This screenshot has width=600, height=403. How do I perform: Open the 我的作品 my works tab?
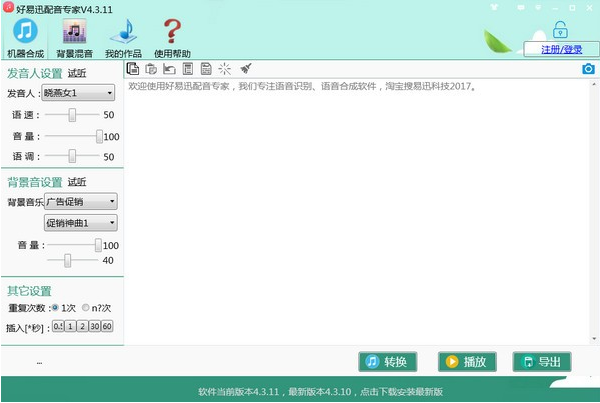click(x=123, y=38)
